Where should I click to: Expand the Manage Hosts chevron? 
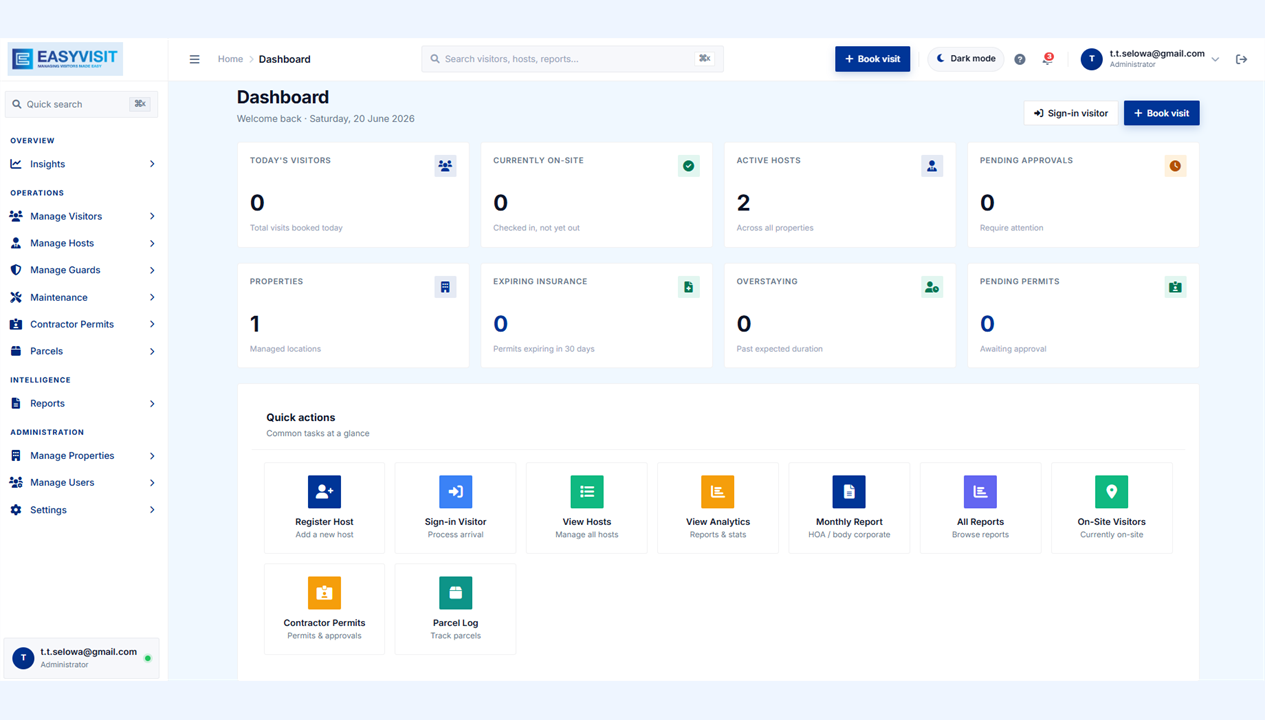pos(152,243)
